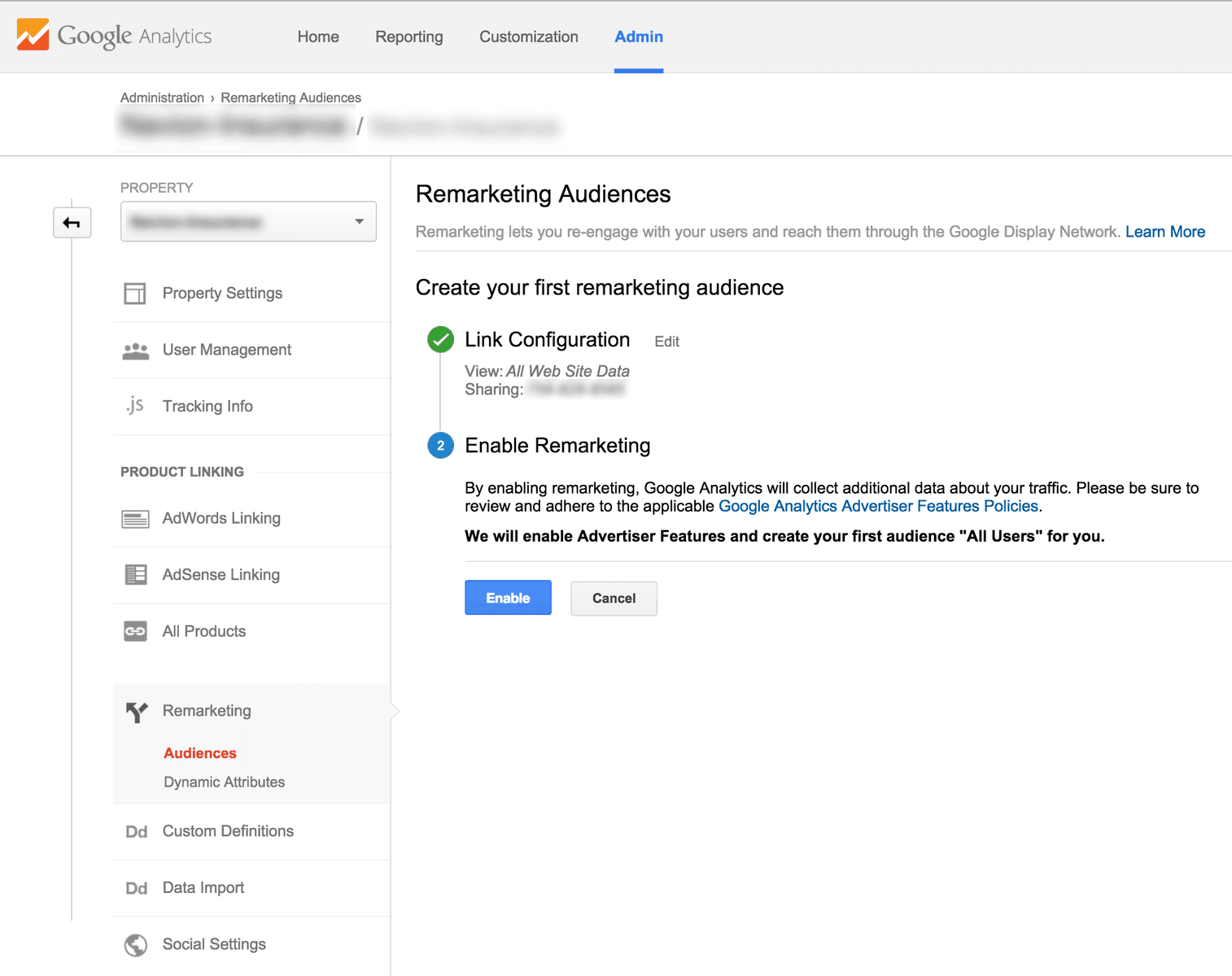1232x976 pixels.
Task: Open All Products in sidebar
Action: coord(204,631)
